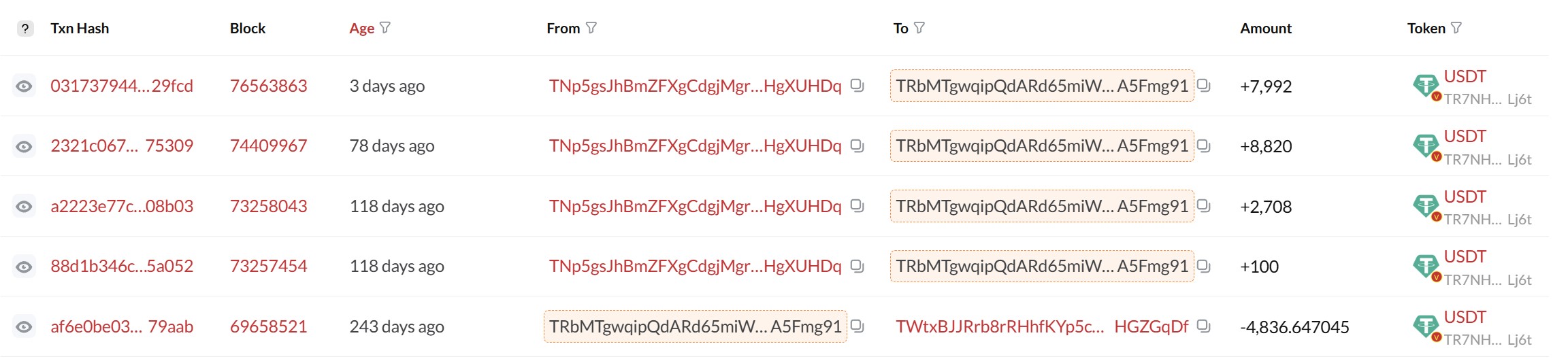Click USDT Tether logo in last row
Screen dimensions: 1568x359
tap(1425, 326)
